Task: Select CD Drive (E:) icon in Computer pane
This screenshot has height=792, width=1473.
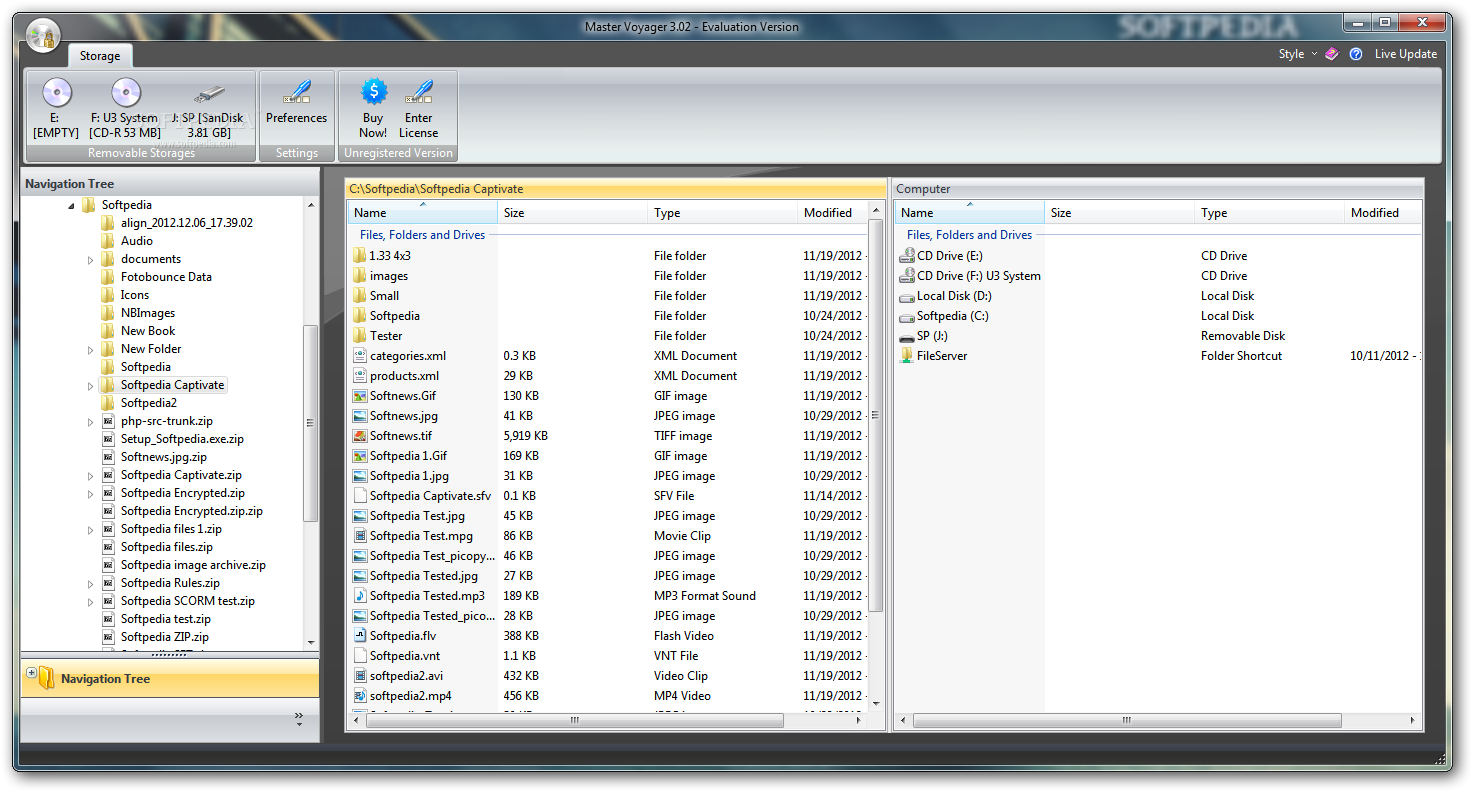Action: 907,256
